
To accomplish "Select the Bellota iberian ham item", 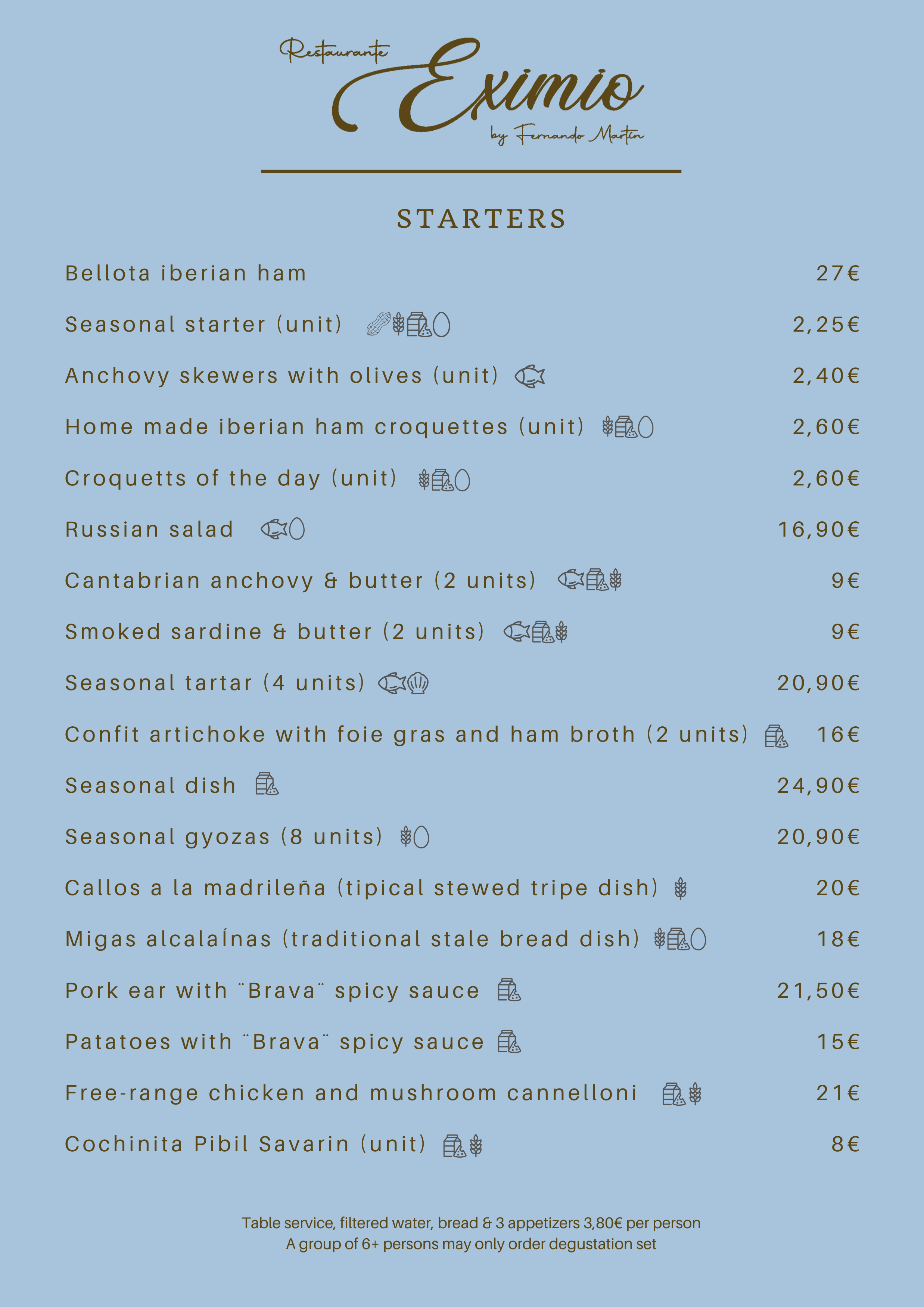I will pyautogui.click(x=186, y=273).
